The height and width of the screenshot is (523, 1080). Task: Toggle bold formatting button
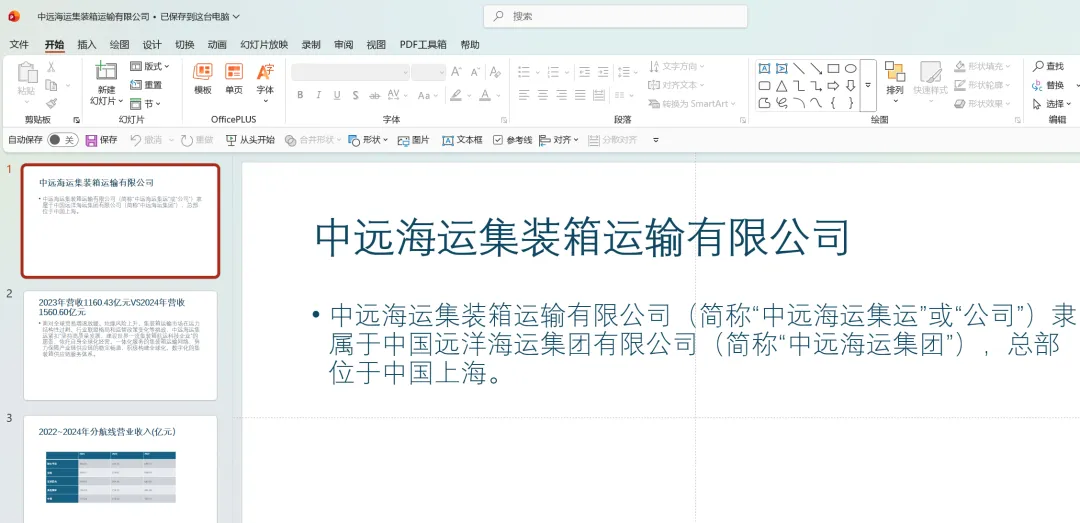pos(300,95)
